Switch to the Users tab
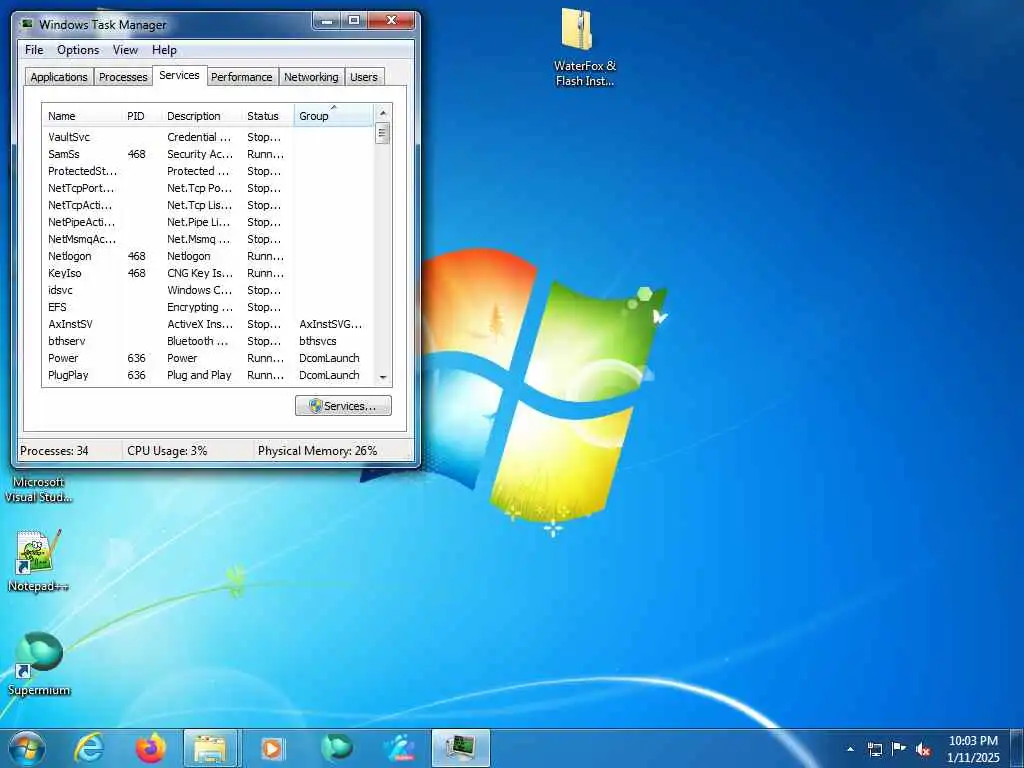This screenshot has width=1024, height=768. pyautogui.click(x=364, y=77)
